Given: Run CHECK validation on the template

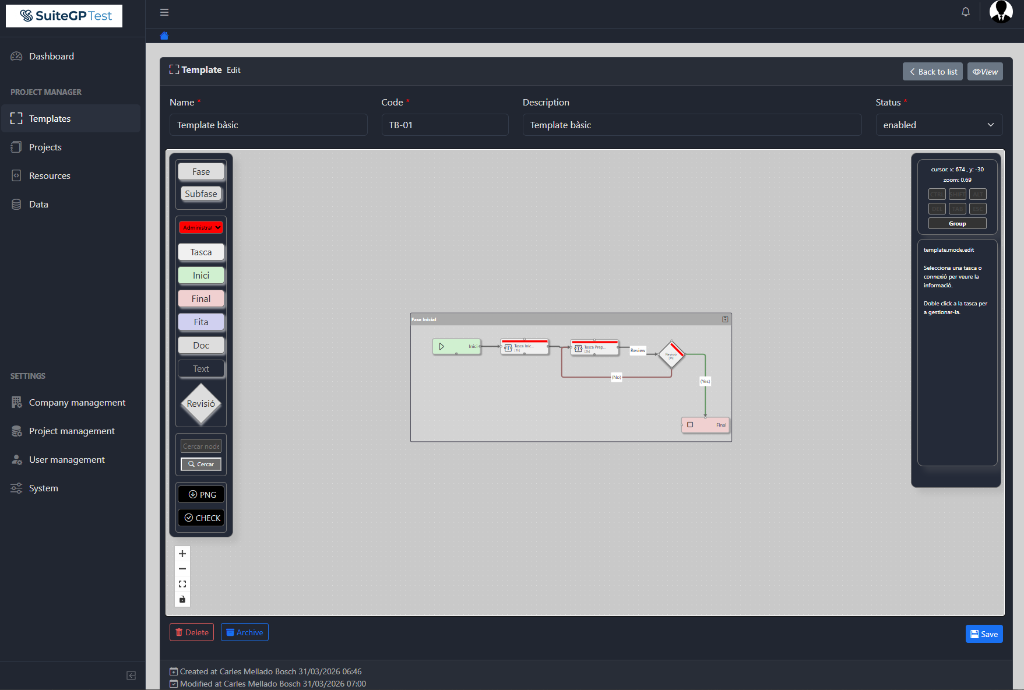Looking at the screenshot, I should 201,518.
